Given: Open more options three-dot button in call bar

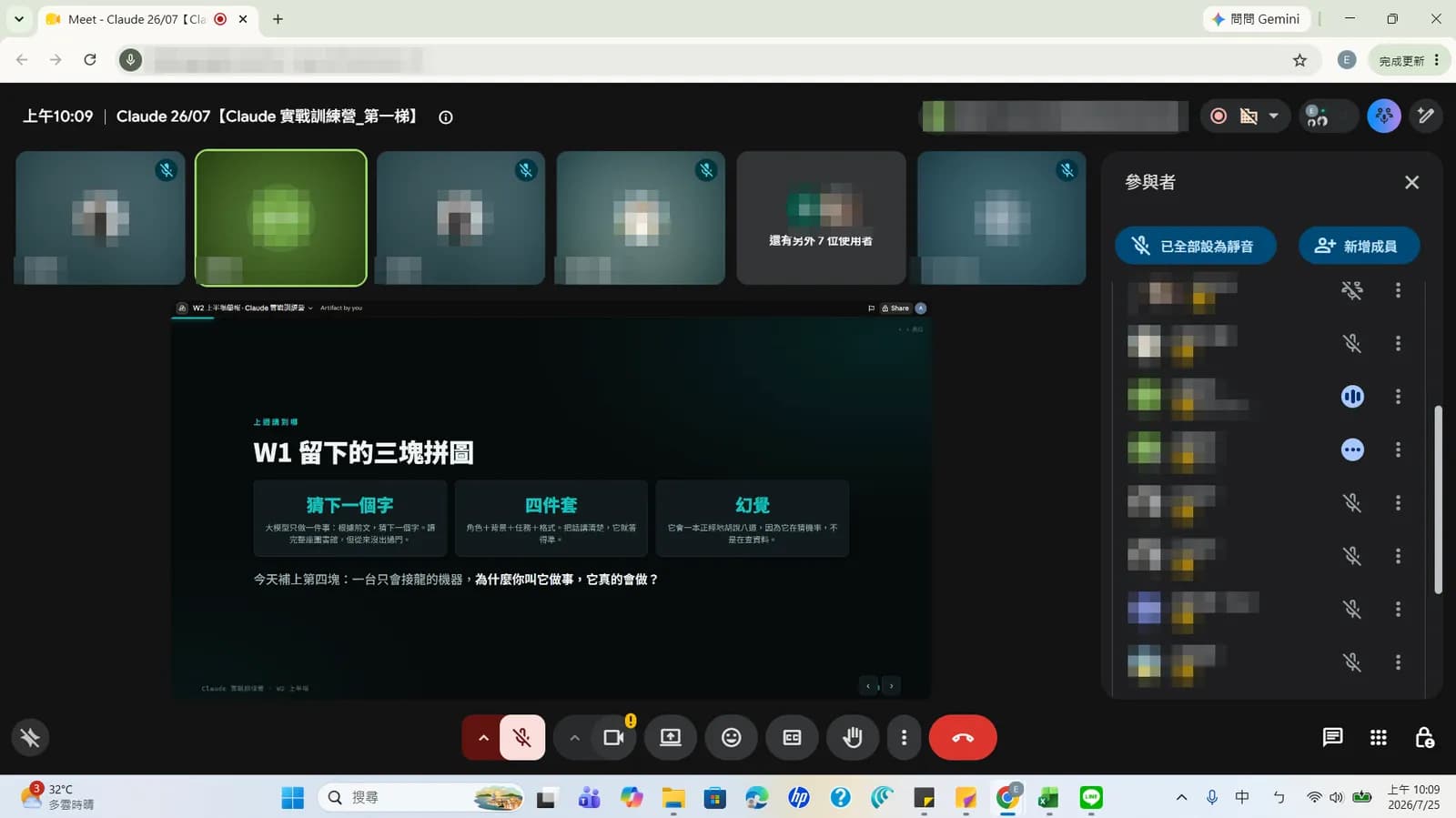Looking at the screenshot, I should 904,738.
